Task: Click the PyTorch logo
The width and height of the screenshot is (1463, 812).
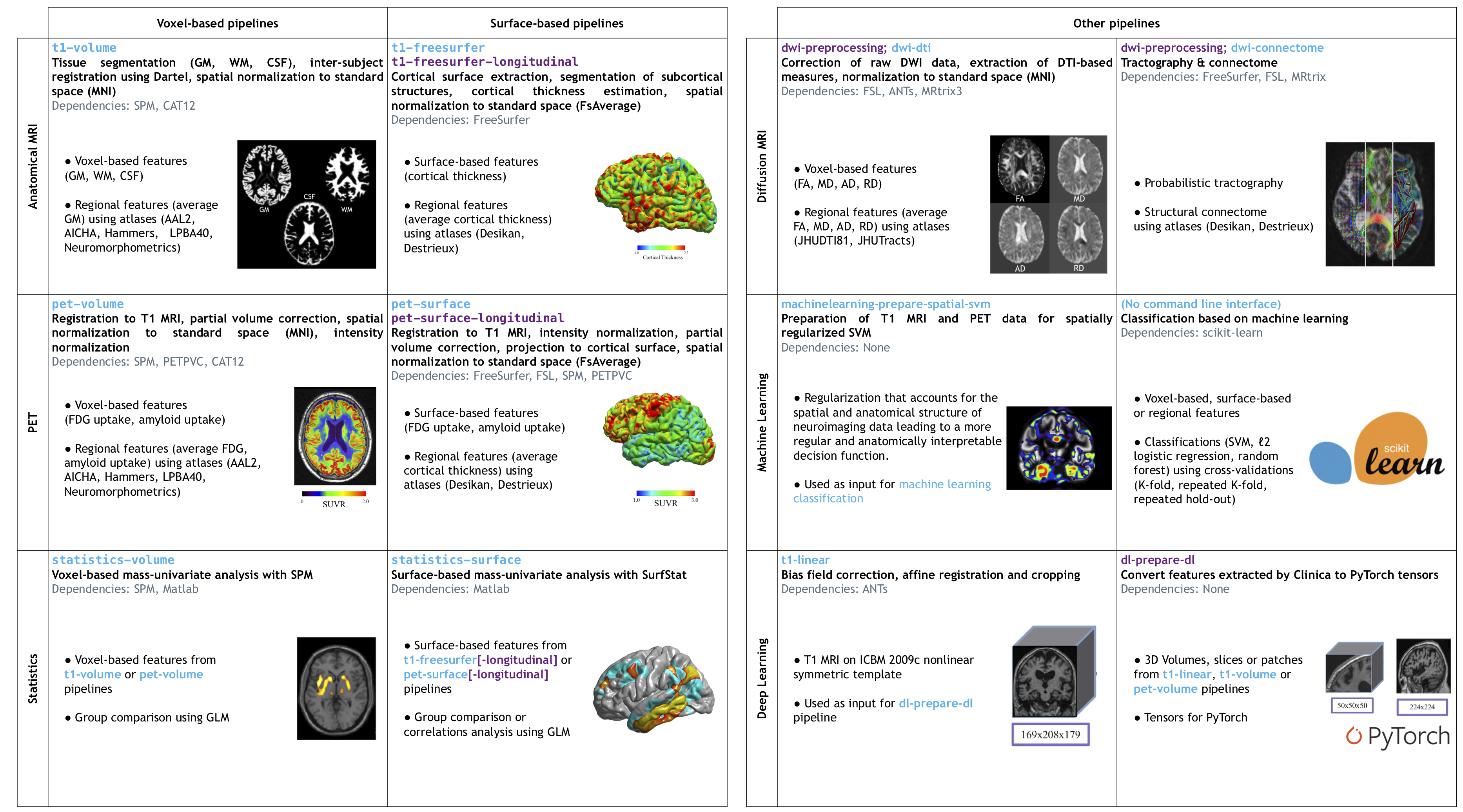Action: click(x=1397, y=736)
